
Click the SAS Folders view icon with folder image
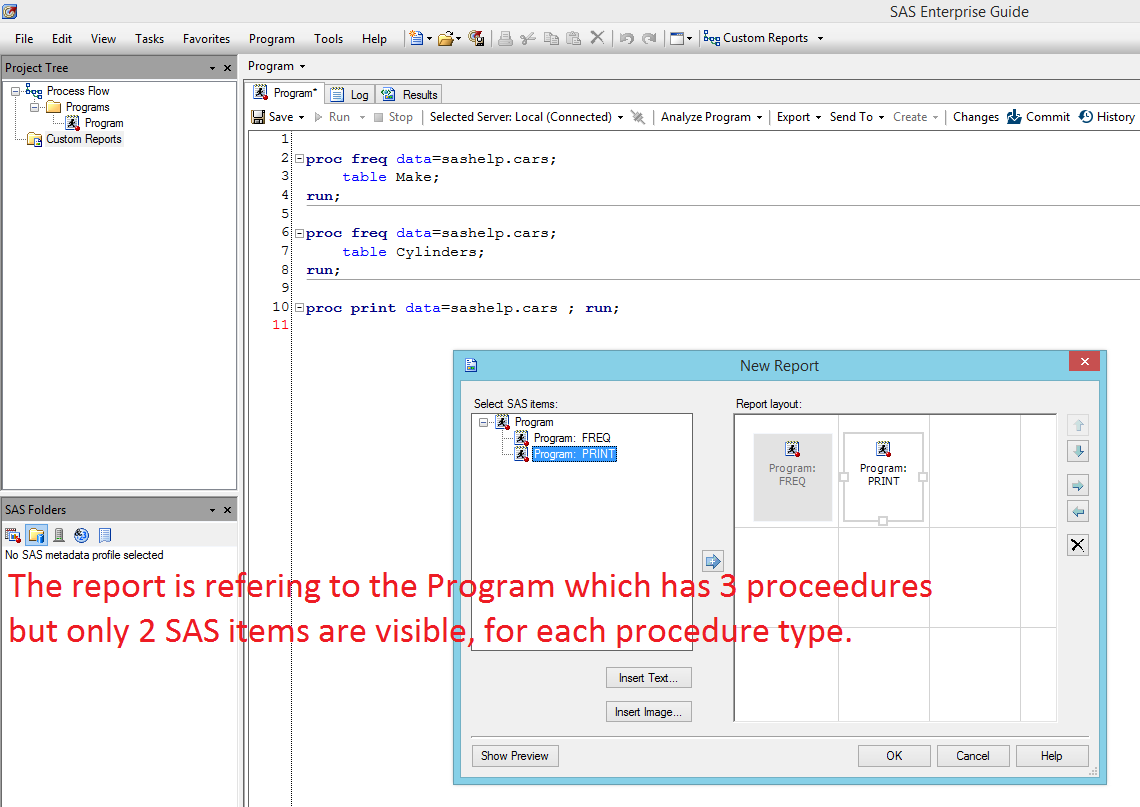[37, 535]
